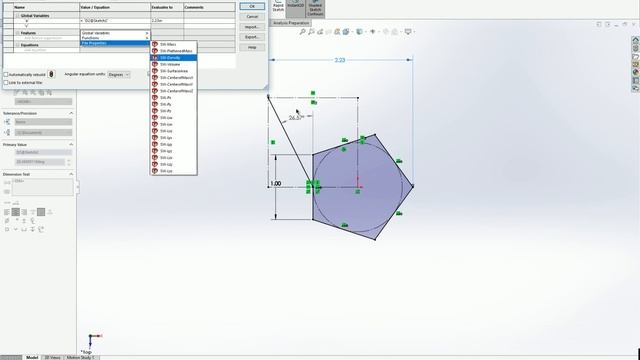Increase primary value with stepper arrow
This screenshot has width=640, height=360.
pos(69,160)
